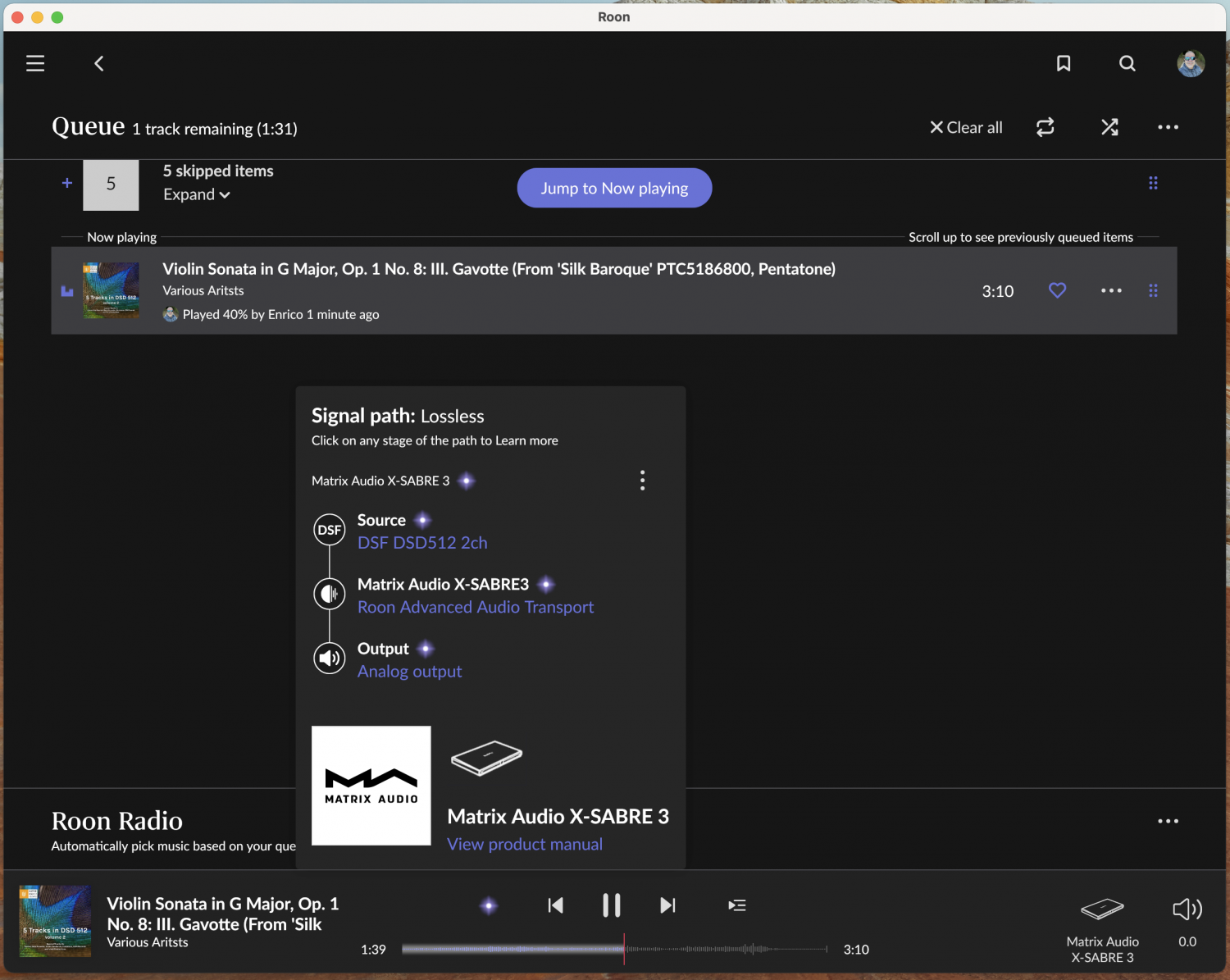Viewport: 1230px width, 980px height.
Task: Skip to next track
Action: point(667,905)
